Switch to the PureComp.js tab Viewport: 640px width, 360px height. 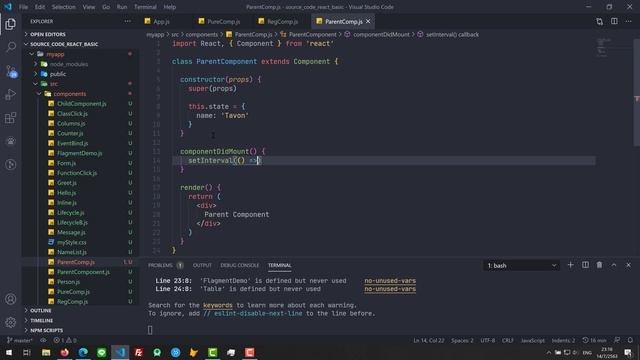(223, 22)
